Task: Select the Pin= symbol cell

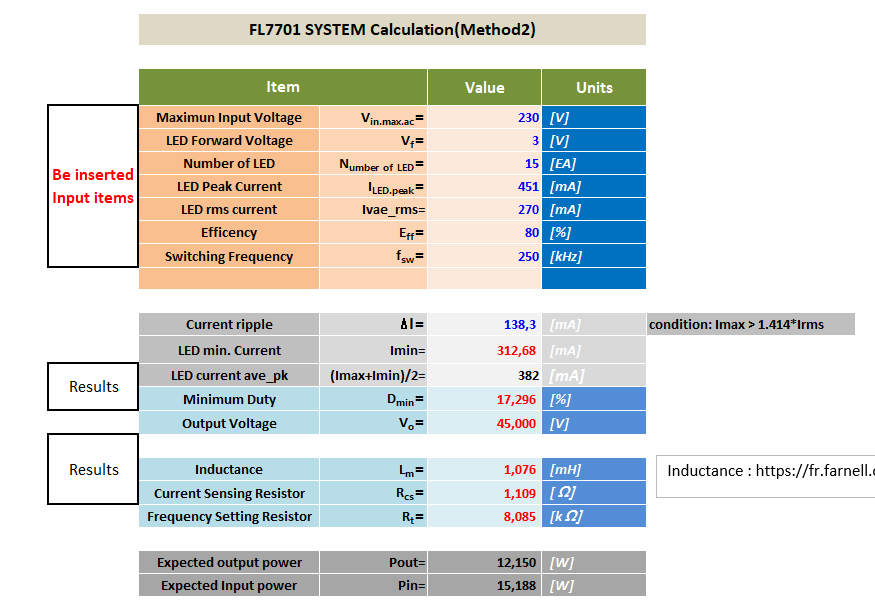Action: click(x=373, y=585)
